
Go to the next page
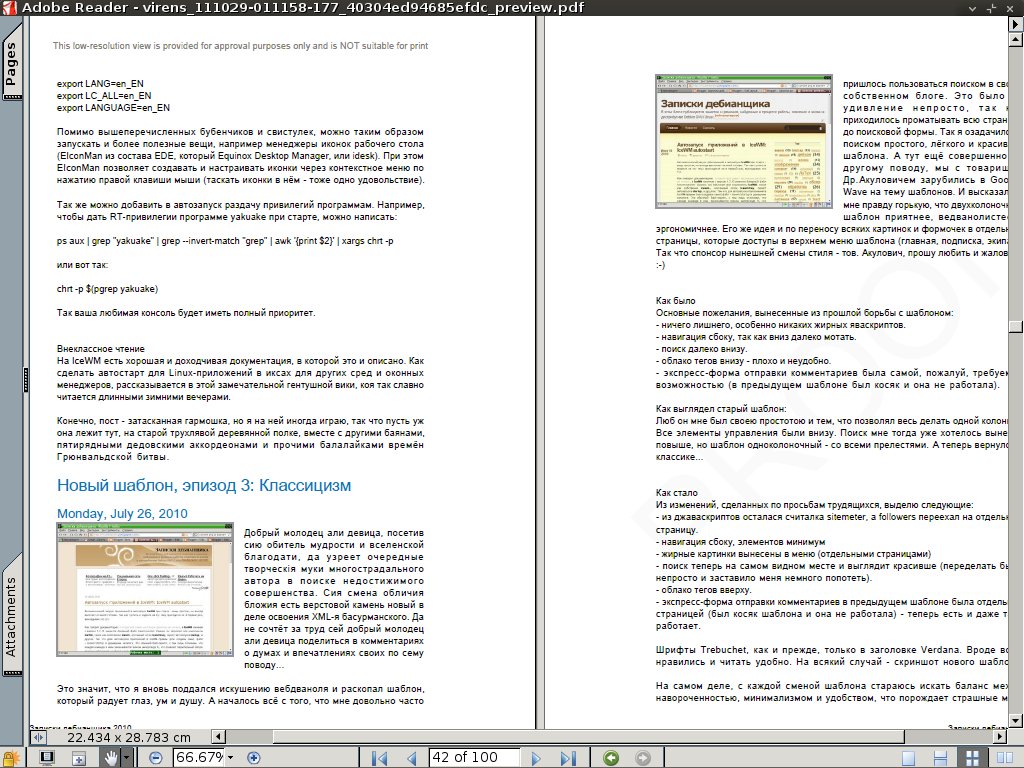(536, 758)
